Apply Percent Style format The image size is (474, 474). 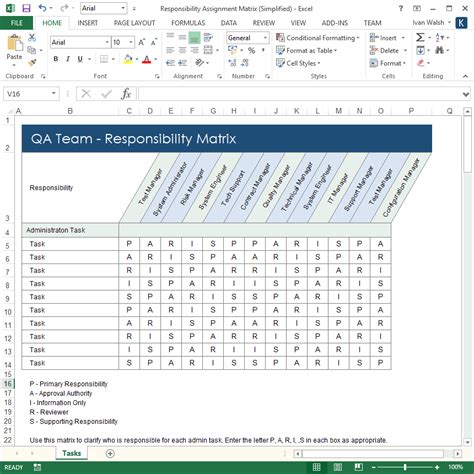(x=252, y=50)
